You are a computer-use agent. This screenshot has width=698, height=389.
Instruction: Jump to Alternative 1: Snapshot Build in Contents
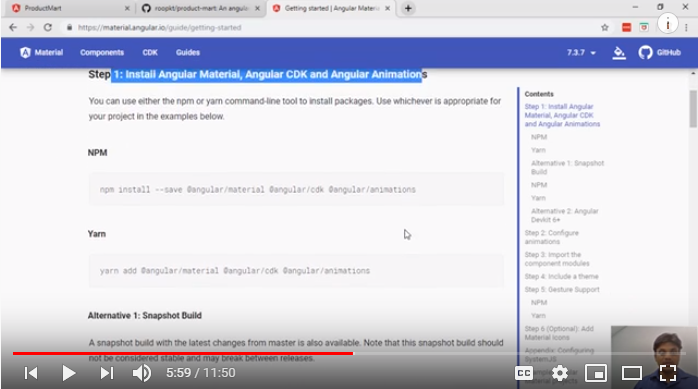pyautogui.click(x=567, y=167)
